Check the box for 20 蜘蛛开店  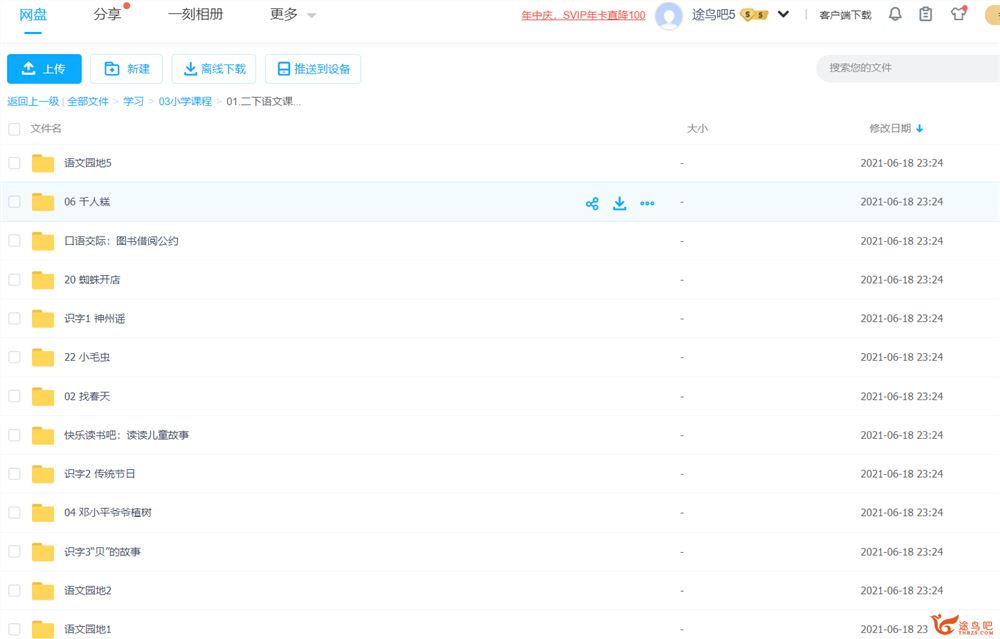pyautogui.click(x=14, y=280)
